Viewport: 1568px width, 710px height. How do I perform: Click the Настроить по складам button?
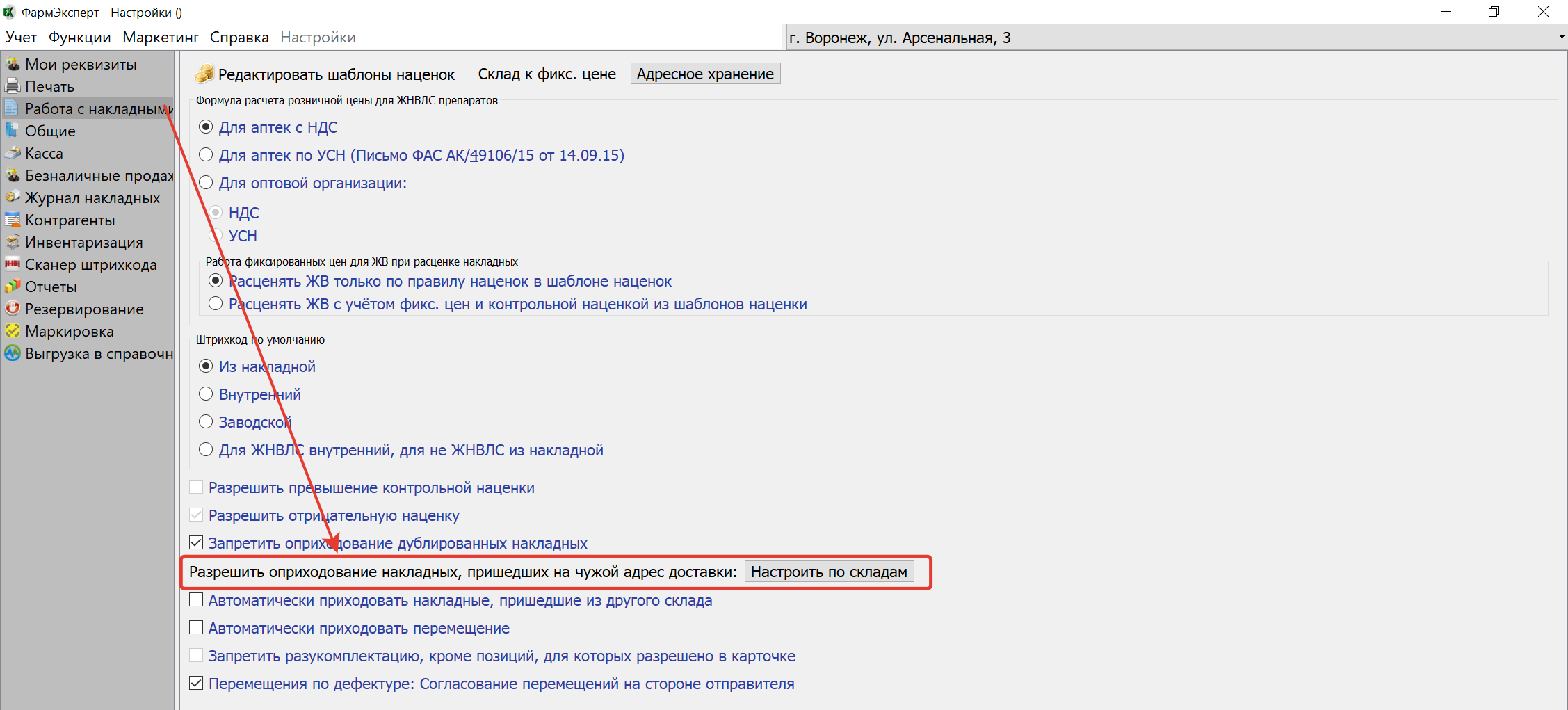(x=829, y=572)
